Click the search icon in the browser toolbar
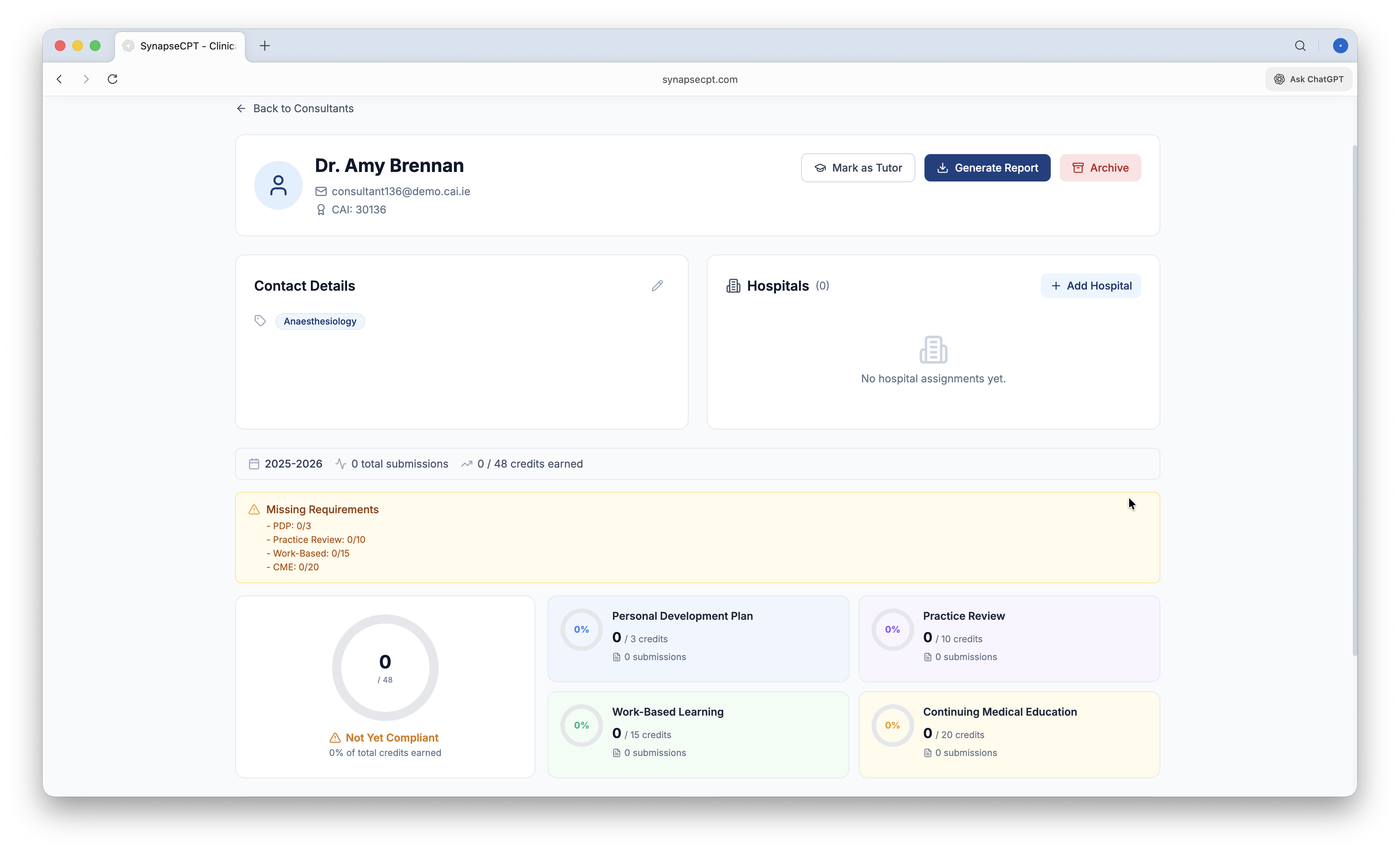 tap(1301, 46)
